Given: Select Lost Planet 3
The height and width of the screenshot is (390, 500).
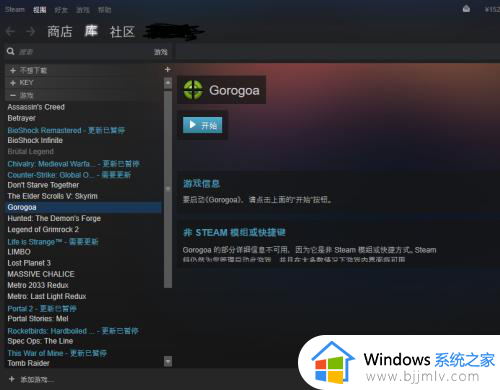Looking at the screenshot, I should (29, 263).
